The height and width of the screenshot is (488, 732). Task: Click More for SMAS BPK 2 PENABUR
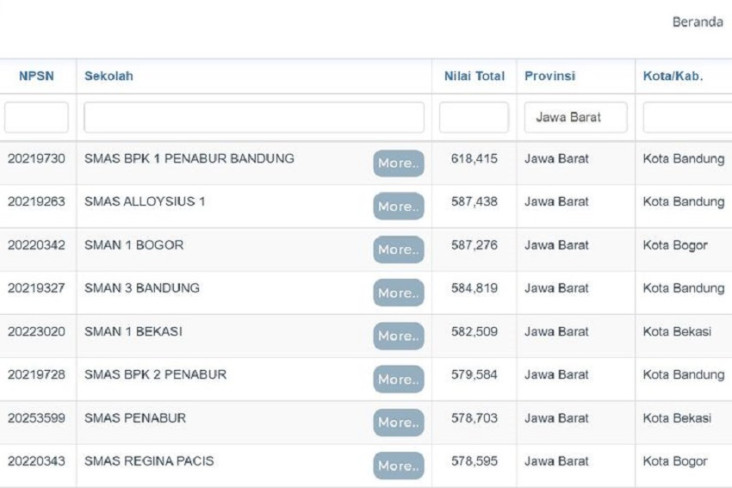pos(399,379)
